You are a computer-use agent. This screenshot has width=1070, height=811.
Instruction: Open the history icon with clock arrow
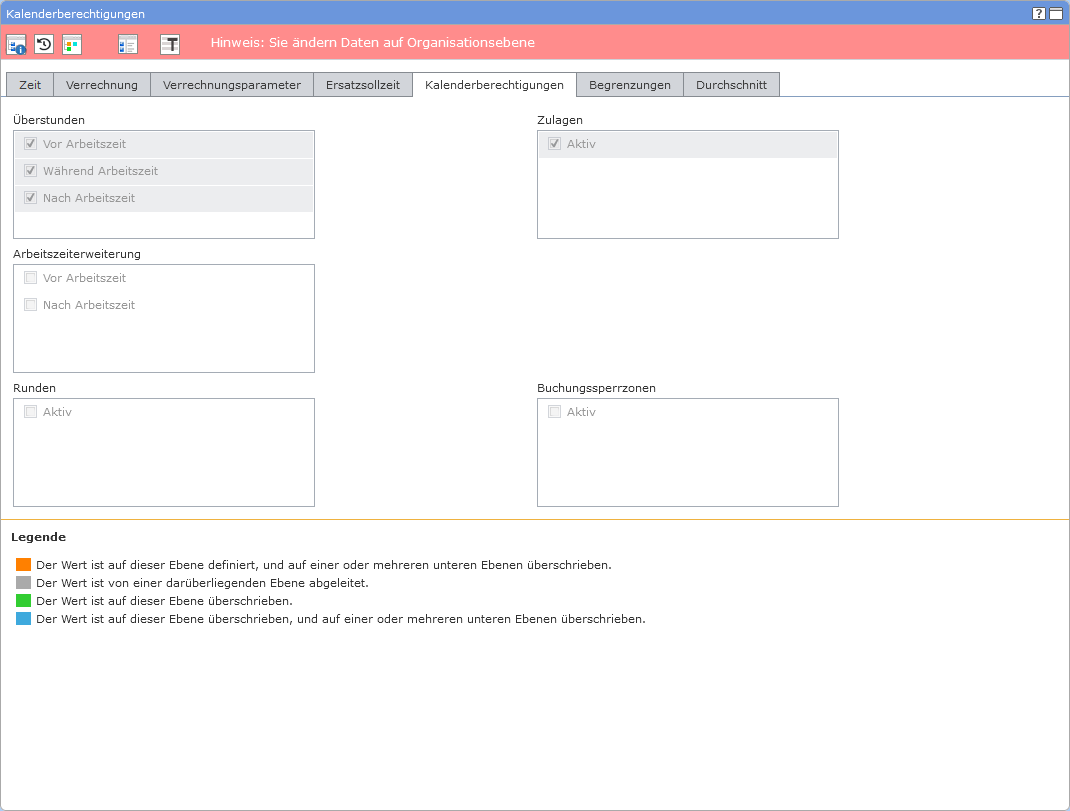44,44
